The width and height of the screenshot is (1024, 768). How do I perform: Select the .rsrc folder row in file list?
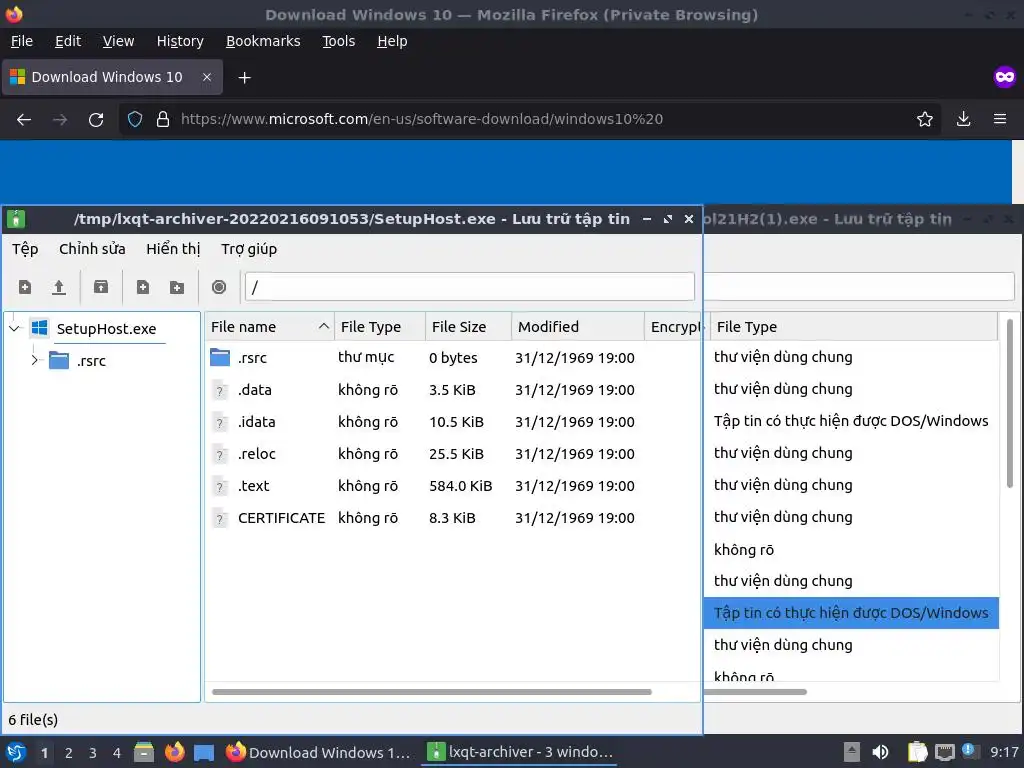(453, 358)
